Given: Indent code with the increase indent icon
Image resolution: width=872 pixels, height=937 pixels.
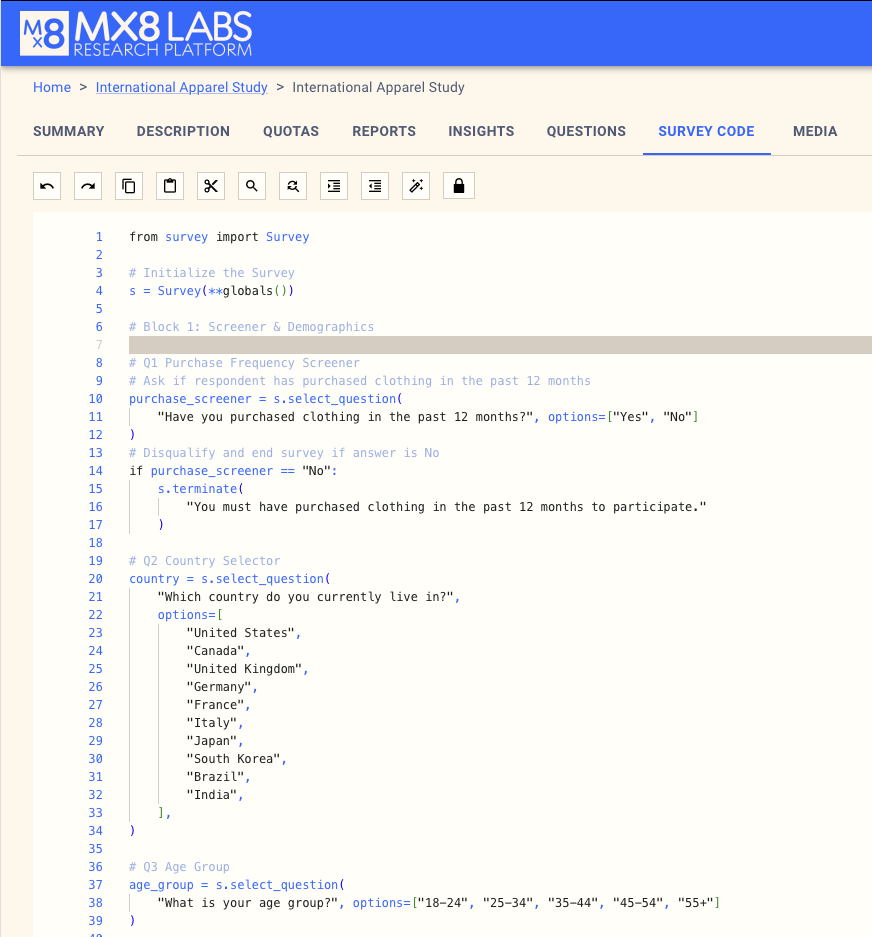Looking at the screenshot, I should (x=334, y=186).
